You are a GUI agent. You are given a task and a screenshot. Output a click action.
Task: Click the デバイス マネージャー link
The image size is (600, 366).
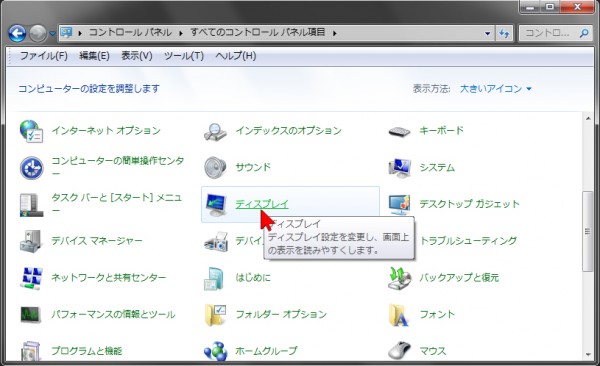pos(97,241)
